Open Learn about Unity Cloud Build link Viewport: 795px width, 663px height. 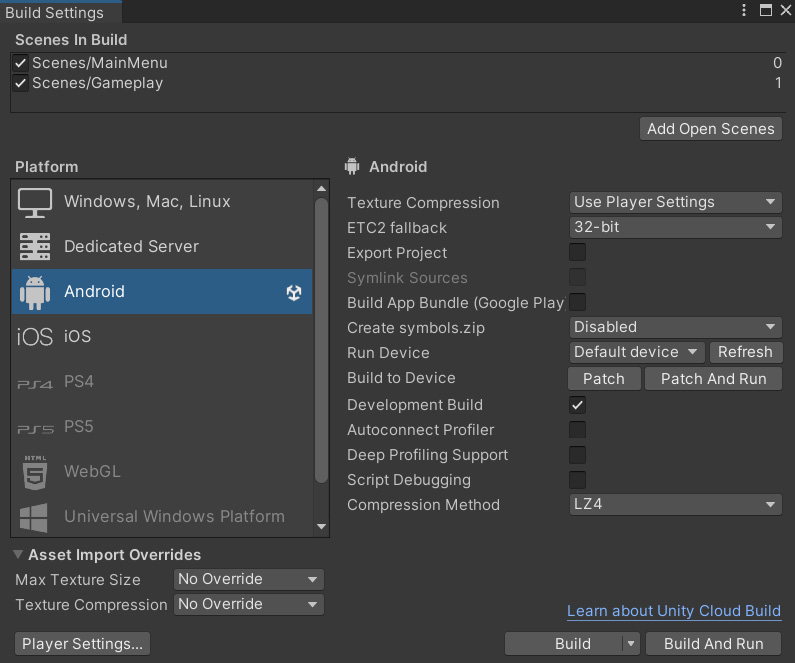coord(674,611)
